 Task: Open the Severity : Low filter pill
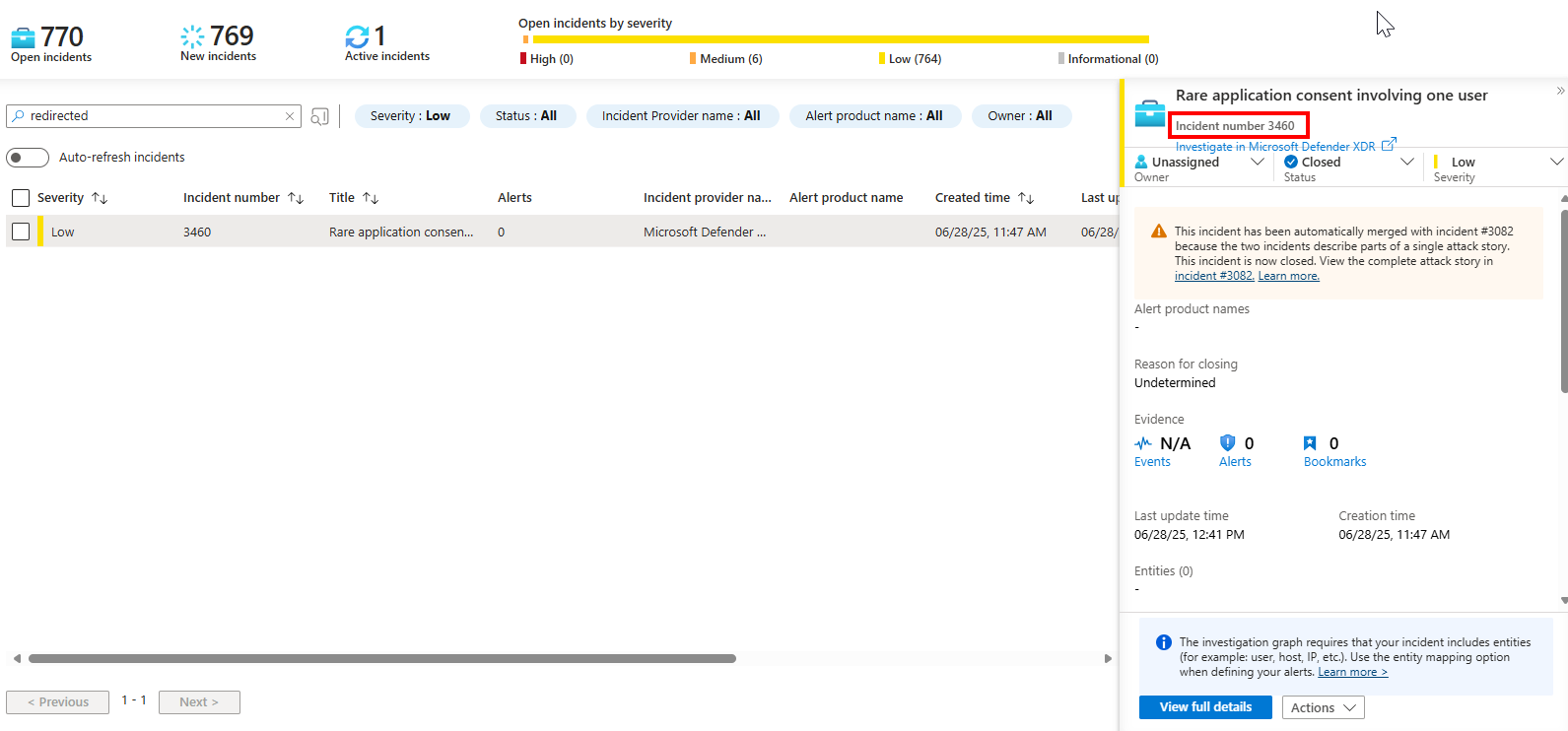click(411, 116)
